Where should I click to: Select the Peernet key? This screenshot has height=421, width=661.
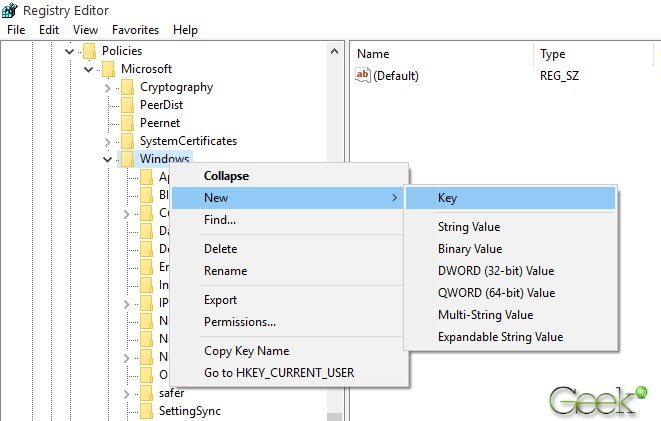coord(160,123)
